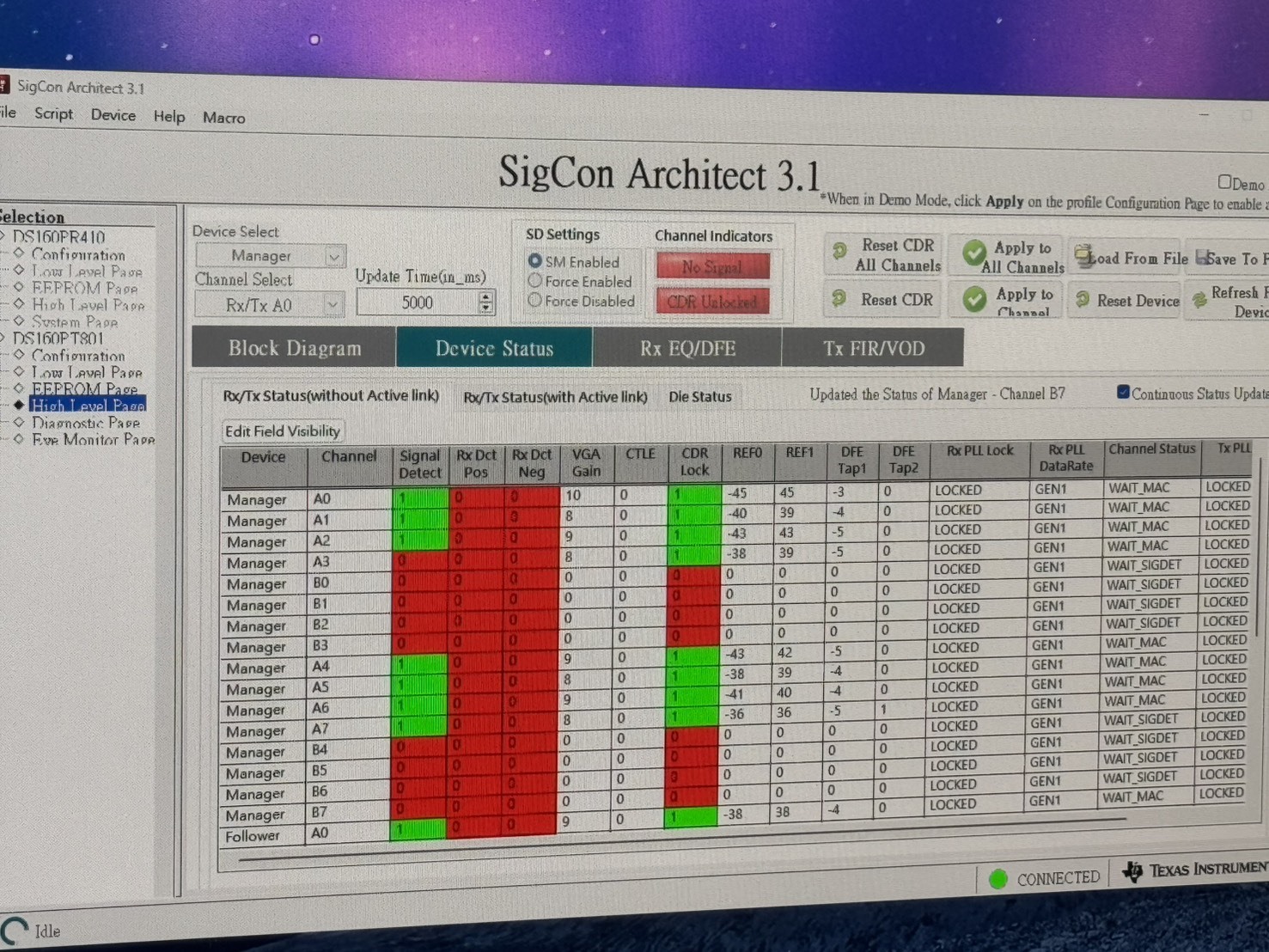
Task: Collapse the DS160PR410 tree node
Action: pos(3,235)
